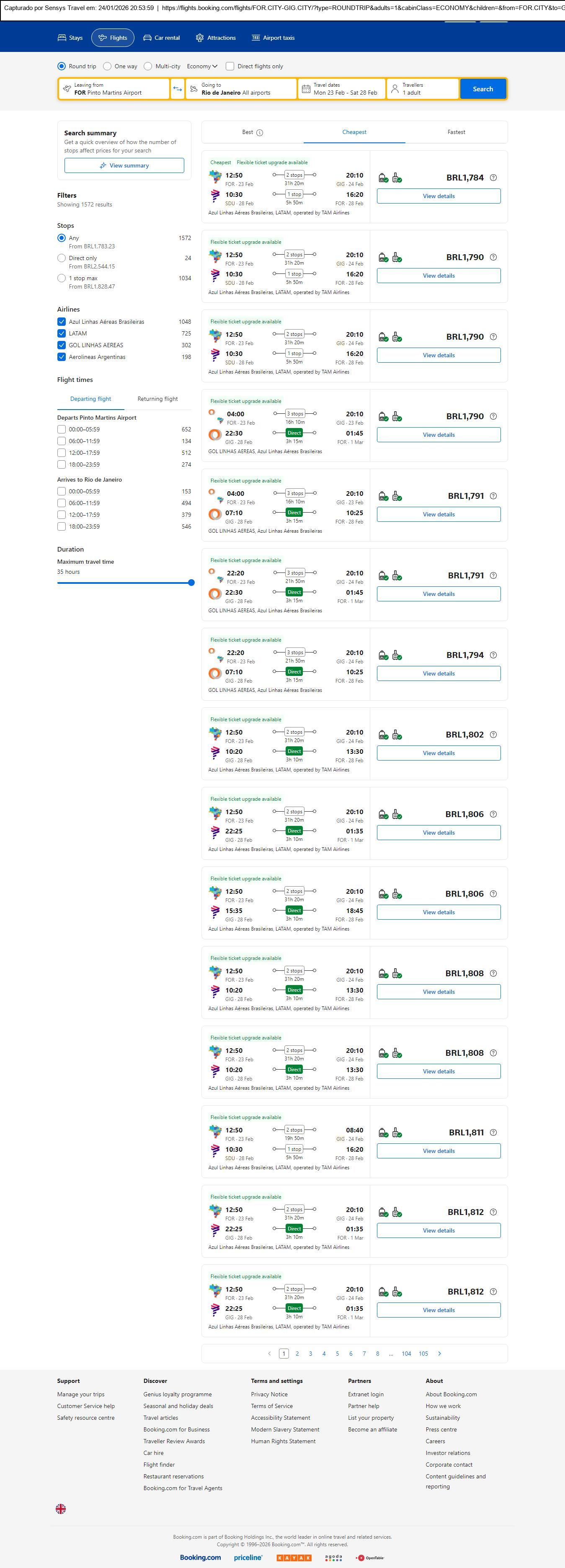Screen dimensions: 565x1568
Task: Click the info icon next to Best tab
Action: (259, 133)
